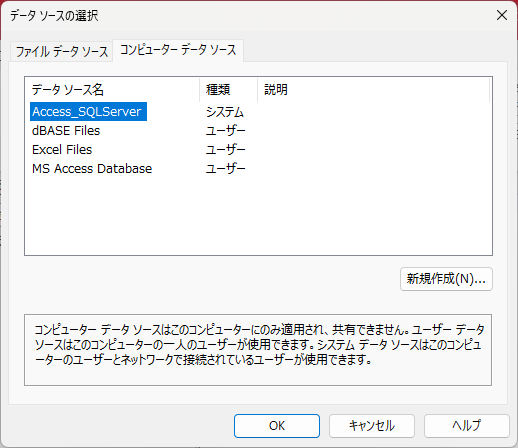Click the 説明 column header

point(374,90)
